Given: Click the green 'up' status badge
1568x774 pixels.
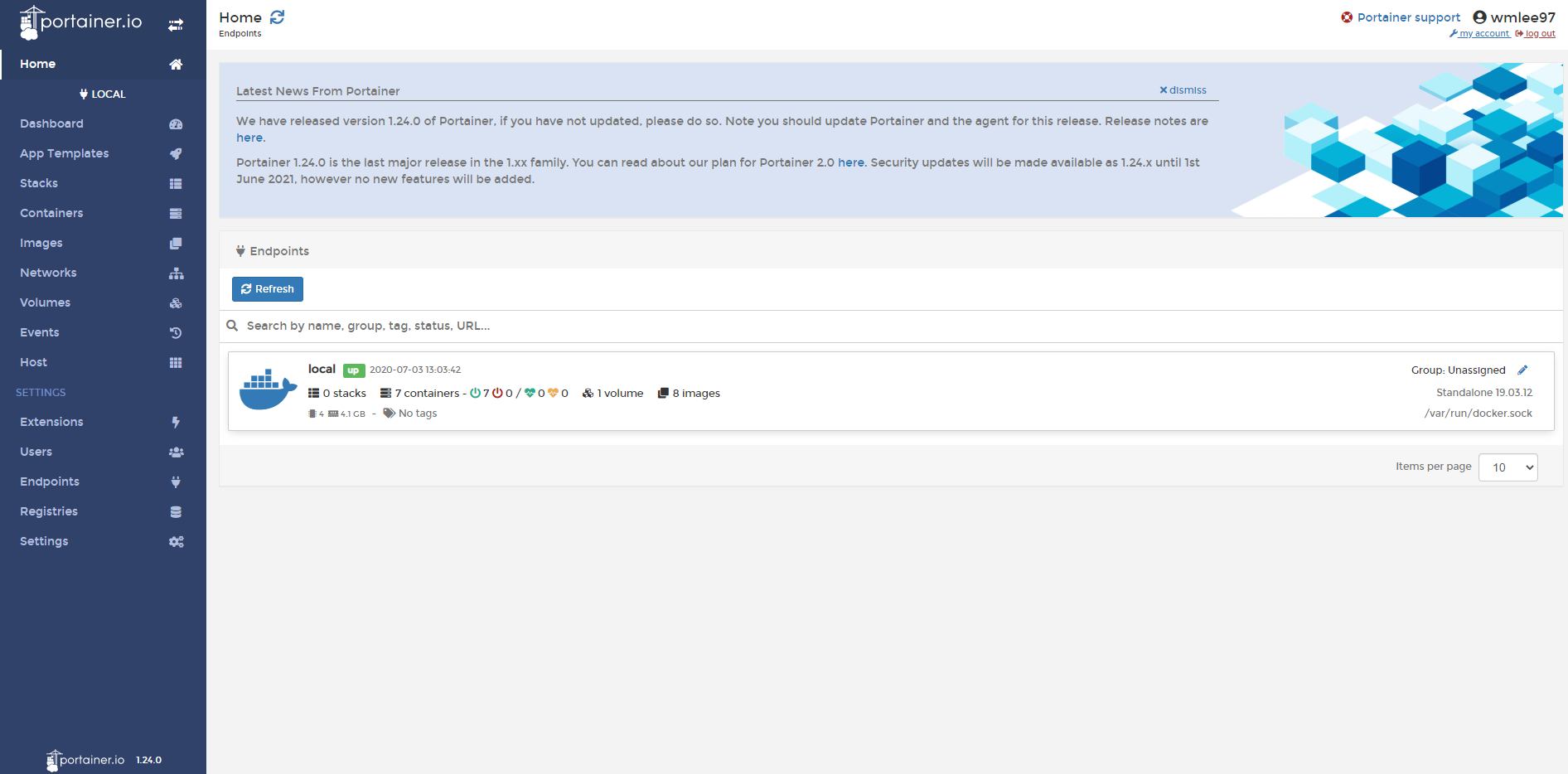Looking at the screenshot, I should pos(354,370).
